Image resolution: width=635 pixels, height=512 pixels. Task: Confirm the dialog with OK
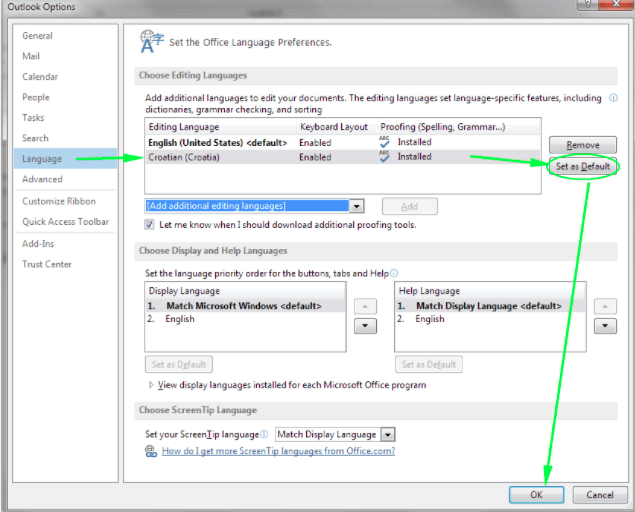pos(536,495)
